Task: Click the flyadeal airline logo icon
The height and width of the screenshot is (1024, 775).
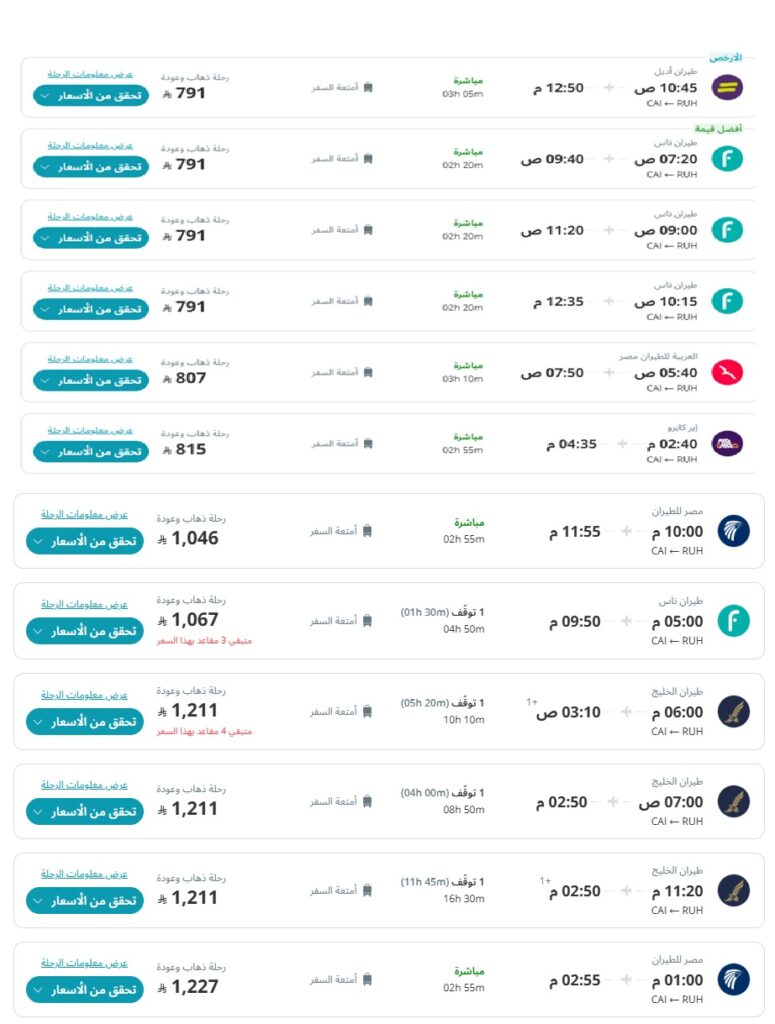Action: coord(727,87)
